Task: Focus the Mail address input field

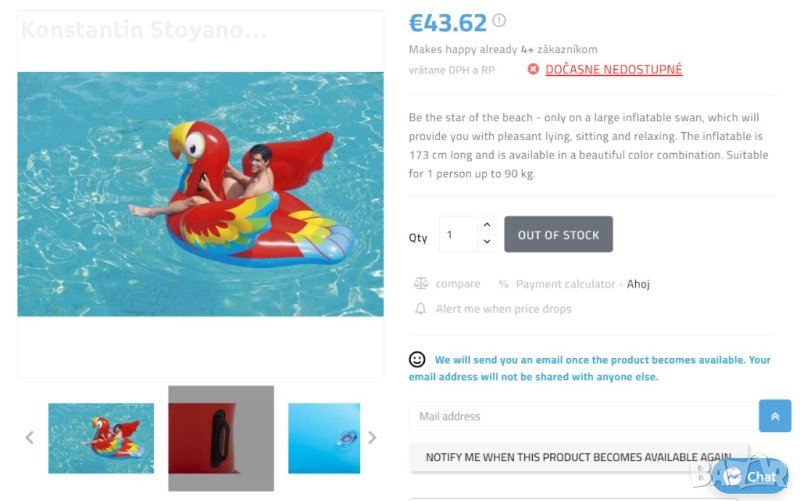Action: [580, 416]
